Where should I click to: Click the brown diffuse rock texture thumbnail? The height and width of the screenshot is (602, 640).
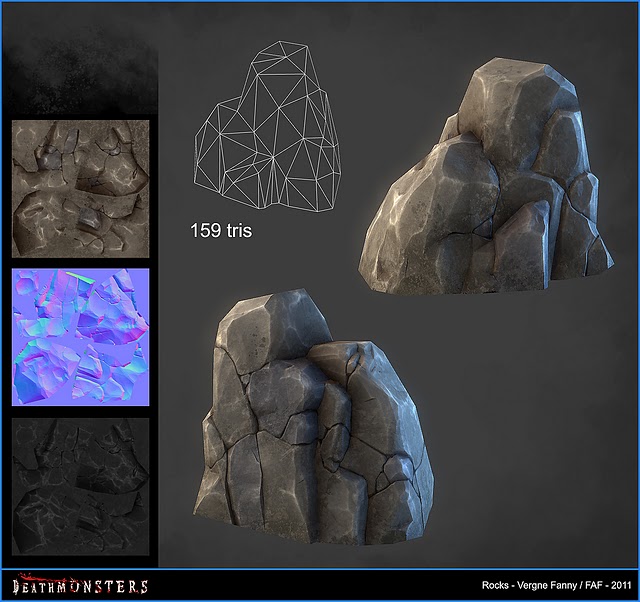80,189
